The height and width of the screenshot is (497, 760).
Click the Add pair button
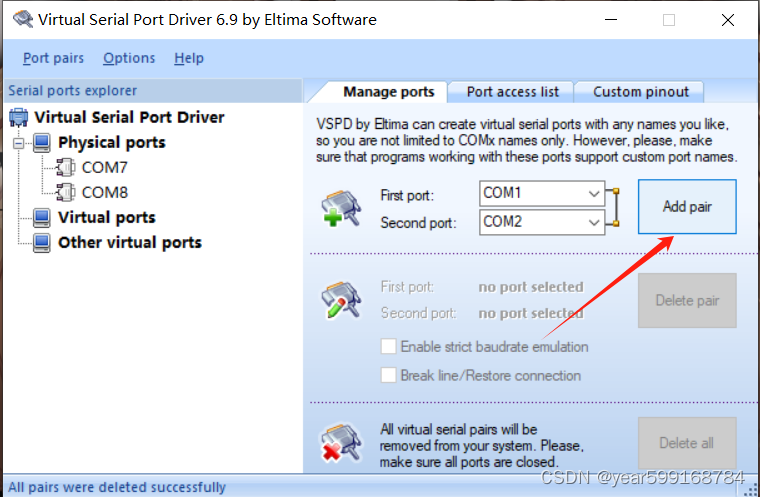click(687, 207)
